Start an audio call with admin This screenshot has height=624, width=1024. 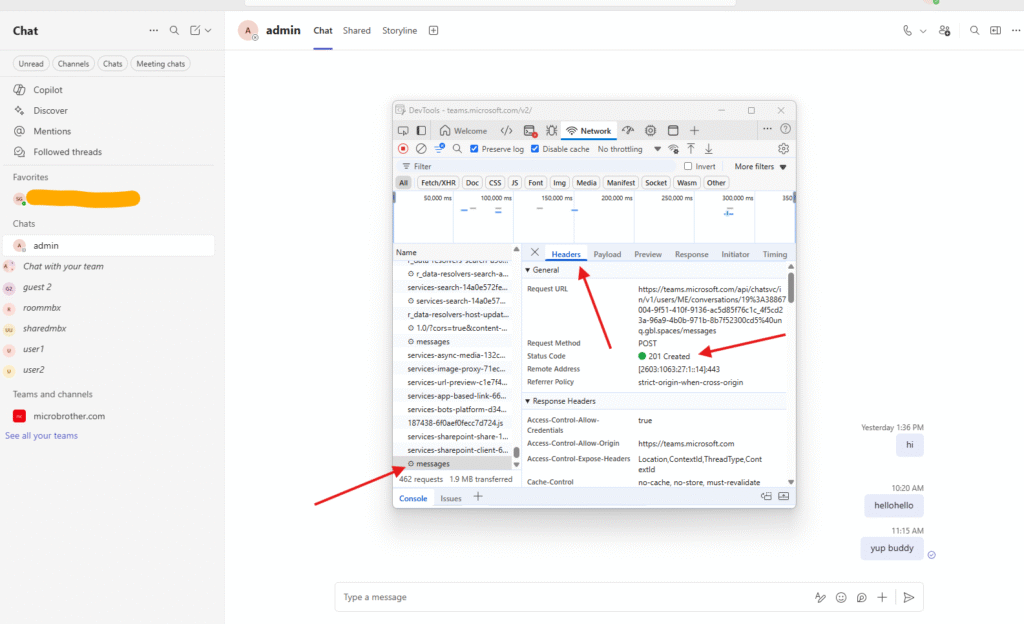click(x=907, y=31)
